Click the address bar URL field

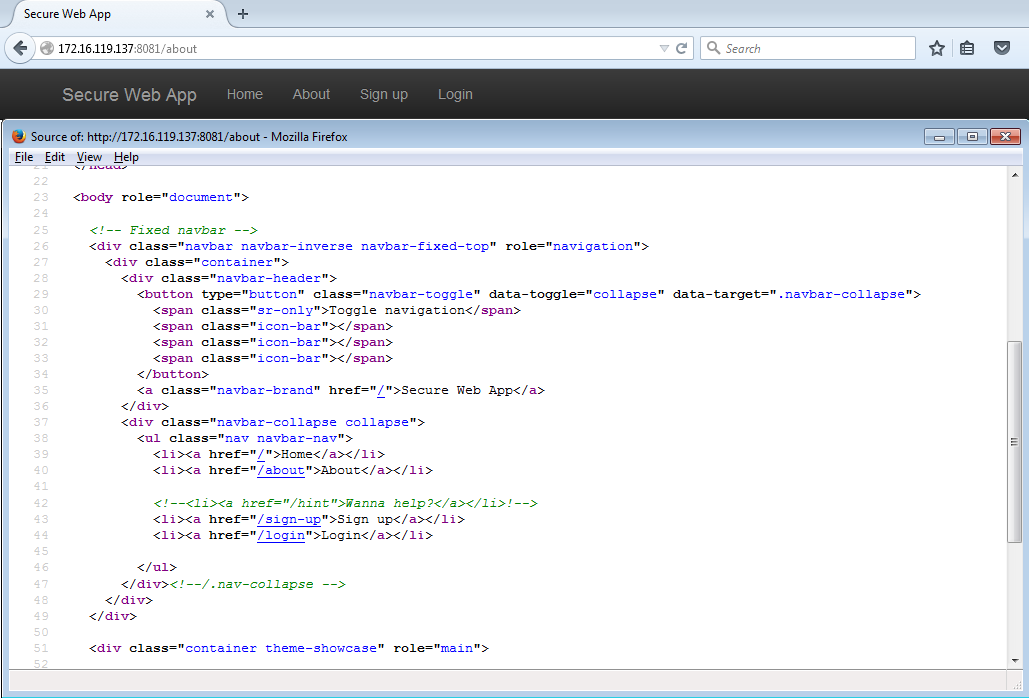coord(354,48)
